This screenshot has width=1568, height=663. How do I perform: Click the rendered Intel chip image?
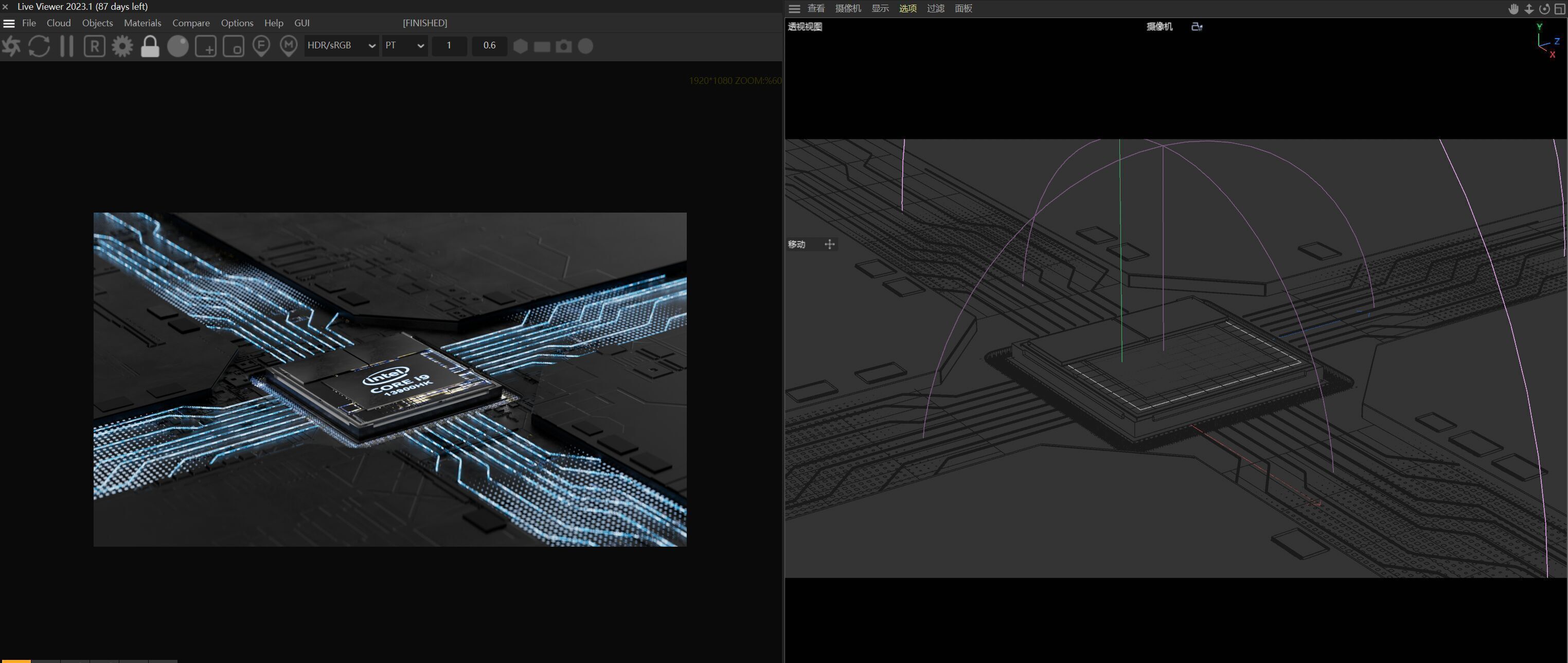(390, 379)
